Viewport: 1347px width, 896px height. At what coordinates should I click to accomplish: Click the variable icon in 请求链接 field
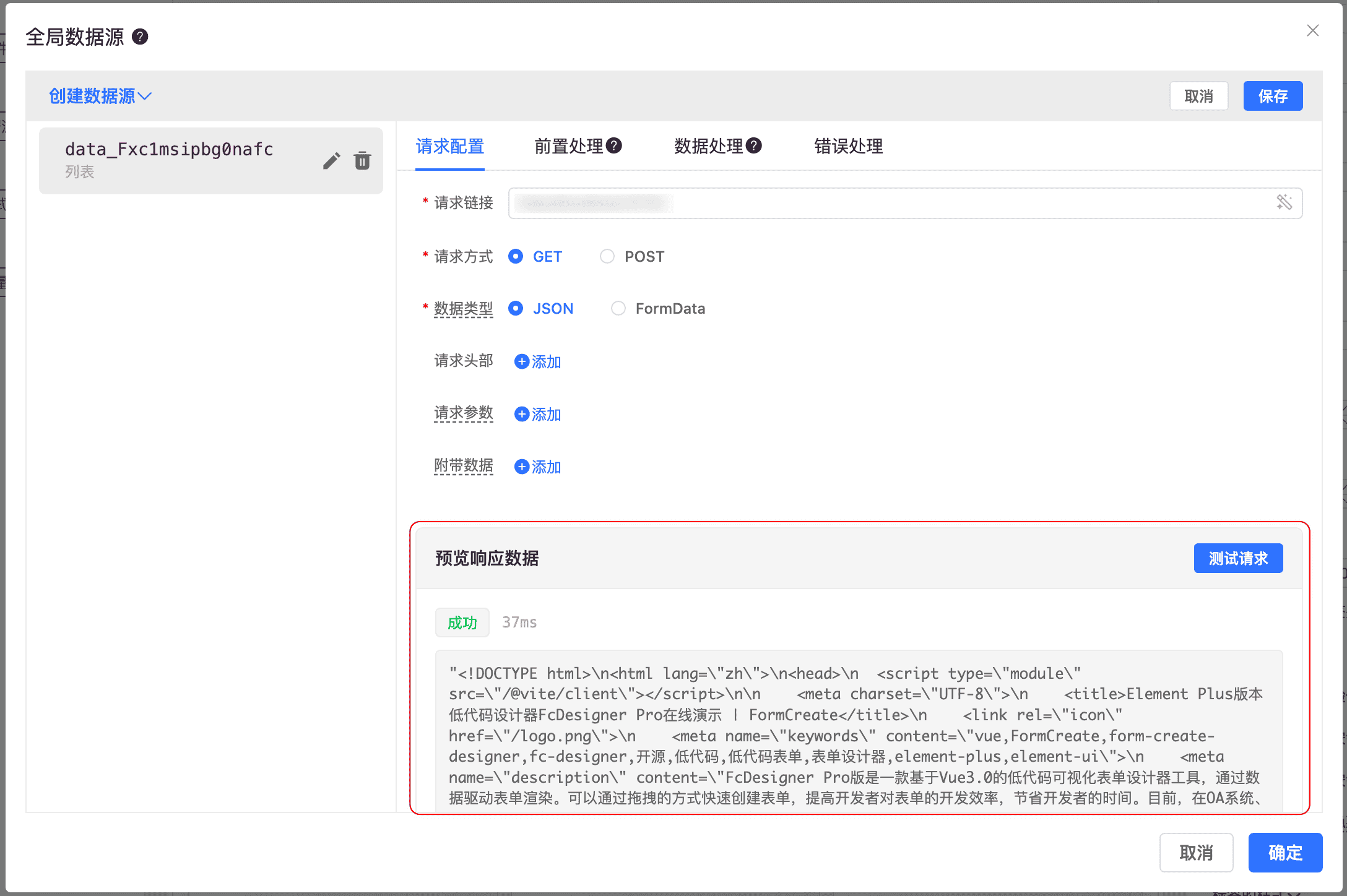pos(1284,202)
